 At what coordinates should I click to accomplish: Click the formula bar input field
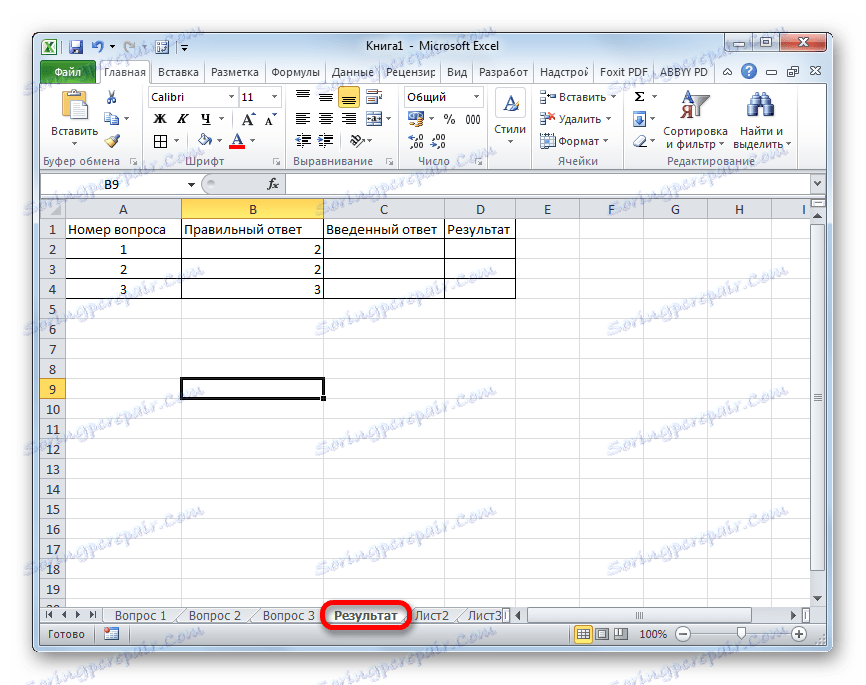pyautogui.click(x=548, y=184)
